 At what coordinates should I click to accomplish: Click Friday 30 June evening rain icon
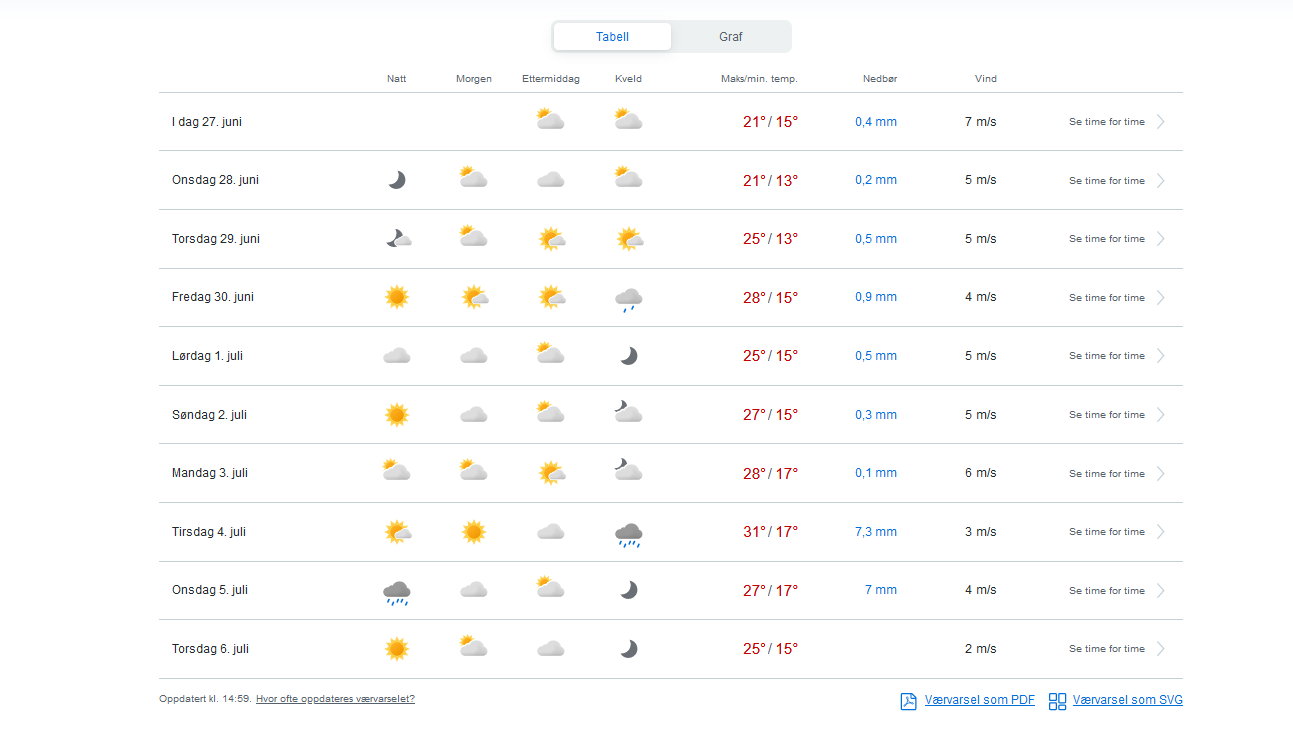628,299
